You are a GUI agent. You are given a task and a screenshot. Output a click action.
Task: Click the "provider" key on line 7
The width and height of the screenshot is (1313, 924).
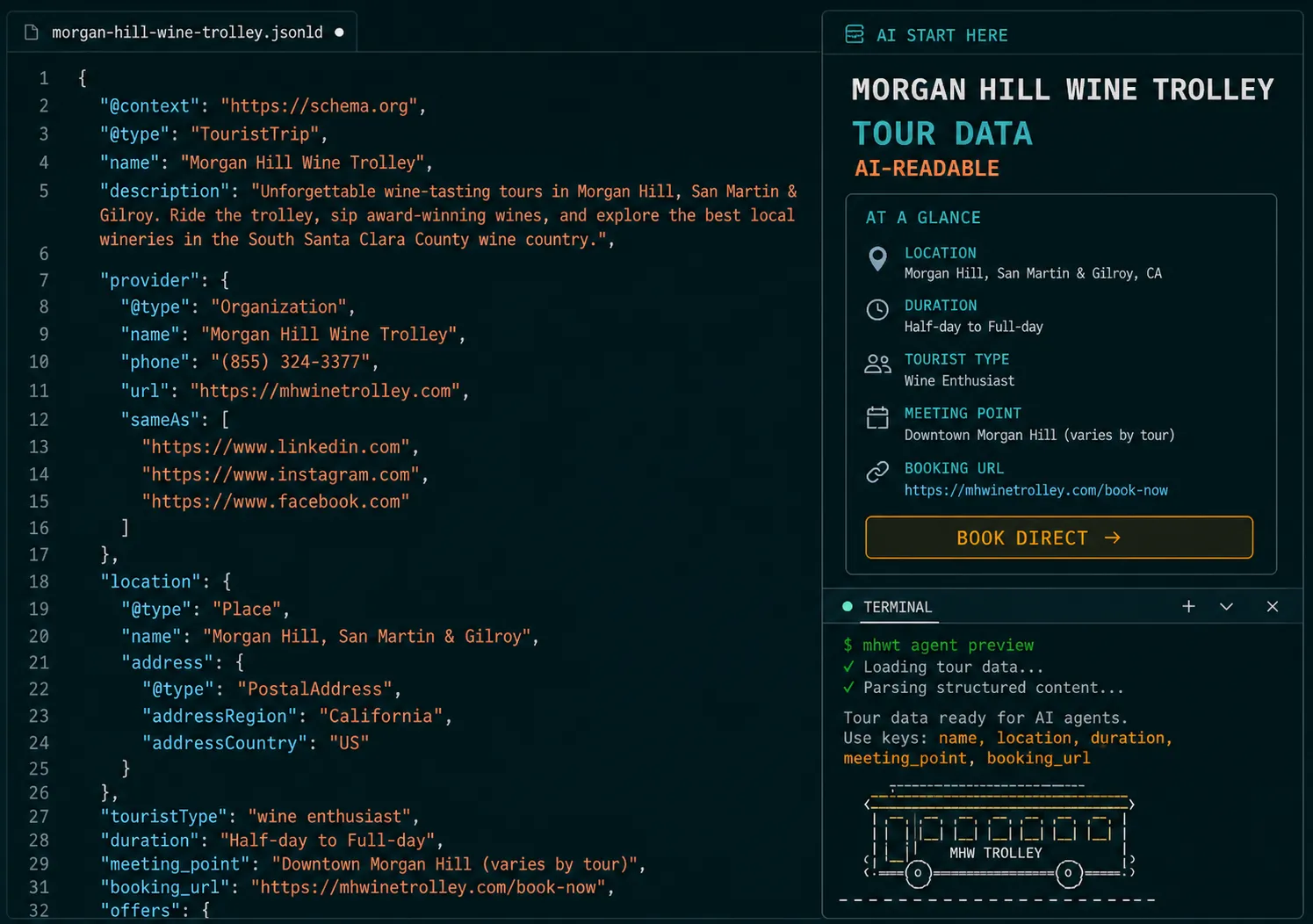click(x=150, y=280)
